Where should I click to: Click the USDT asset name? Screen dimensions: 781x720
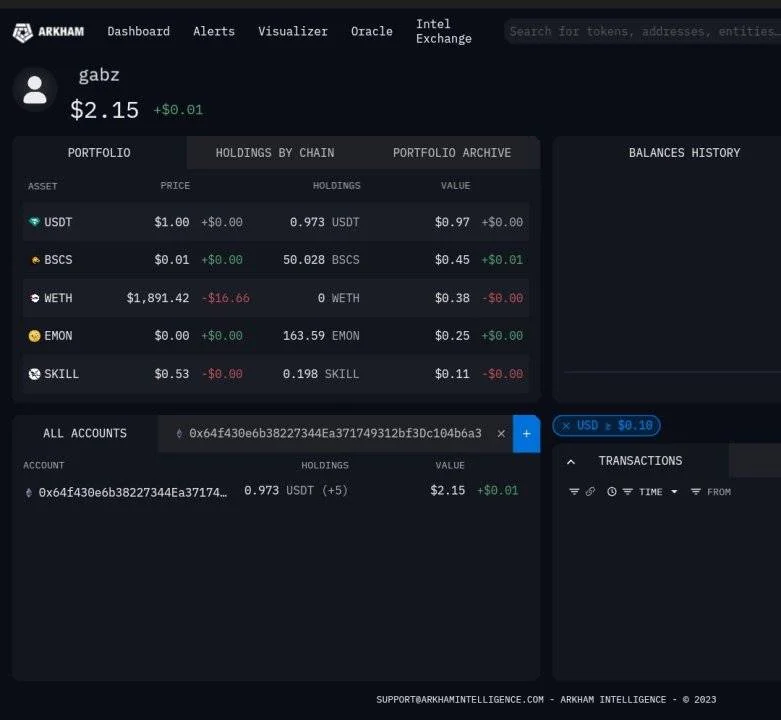[x=58, y=222]
